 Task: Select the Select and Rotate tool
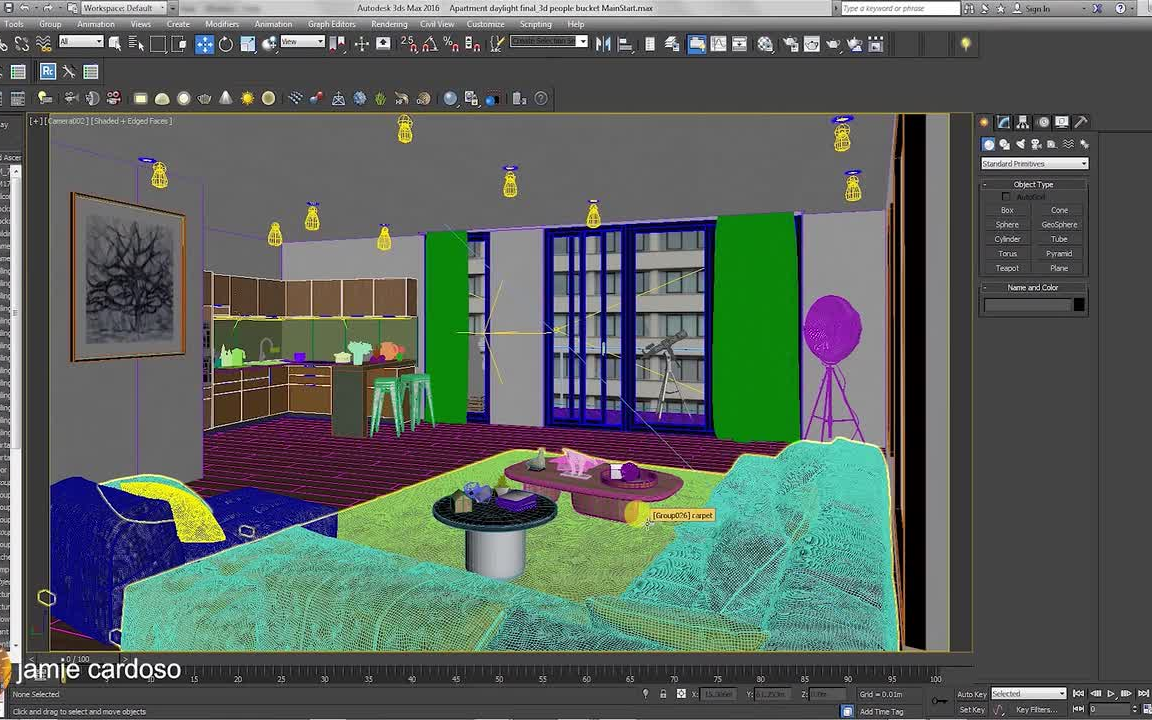pyautogui.click(x=225, y=43)
